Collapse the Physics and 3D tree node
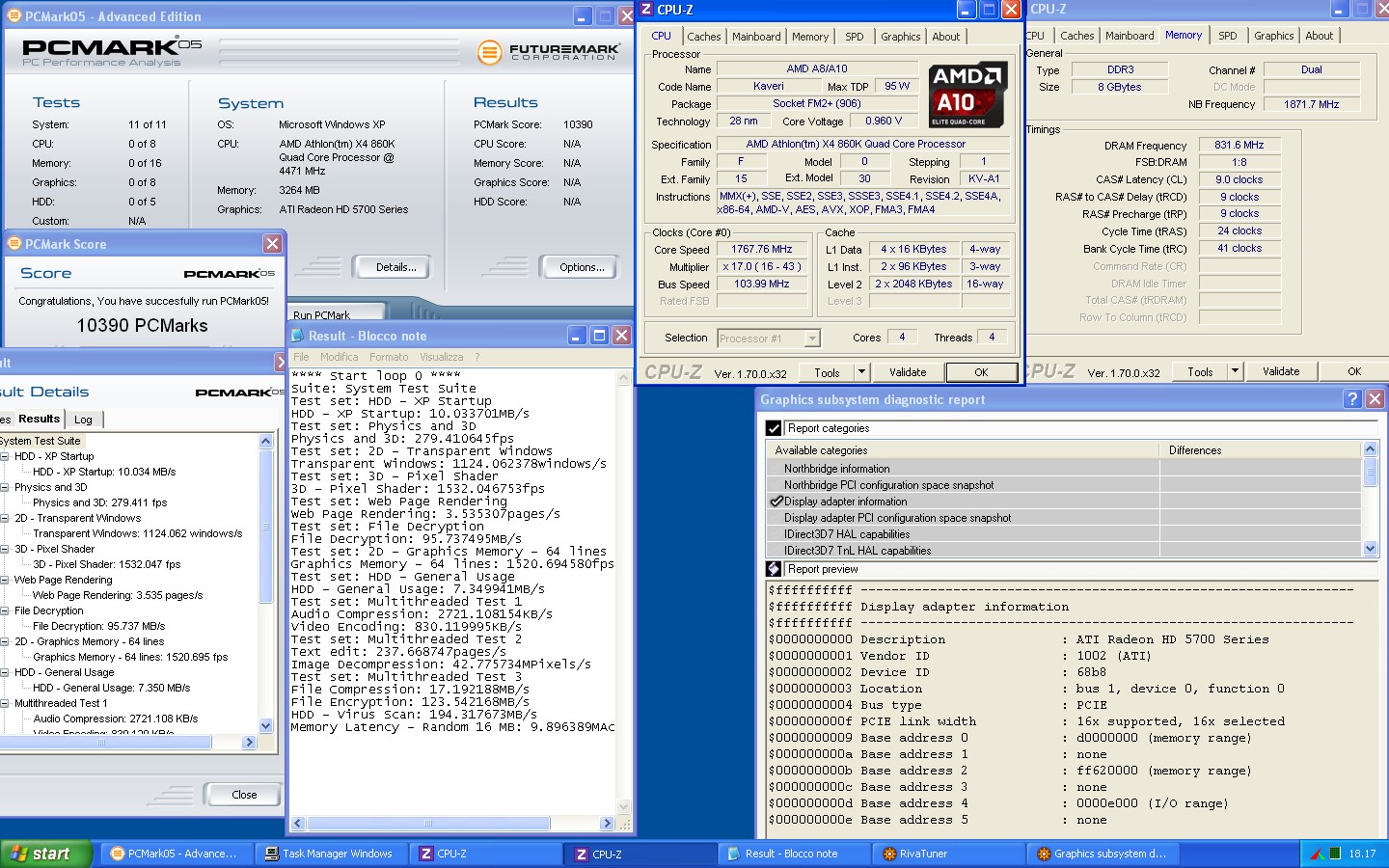This screenshot has width=1389, height=868. (4, 487)
